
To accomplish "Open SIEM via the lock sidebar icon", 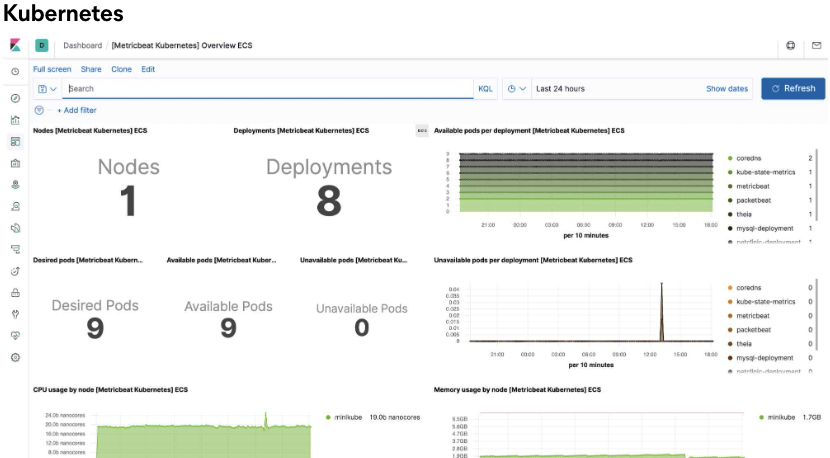I will (15, 293).
